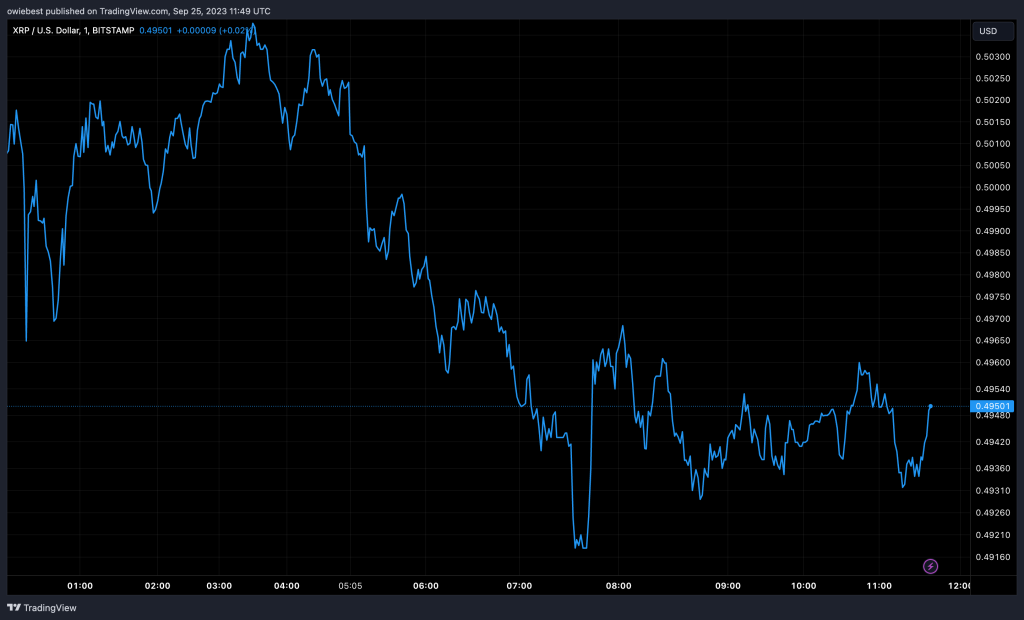
Task: Click the TradingView logo icon
Action: pyautogui.click(x=14, y=607)
